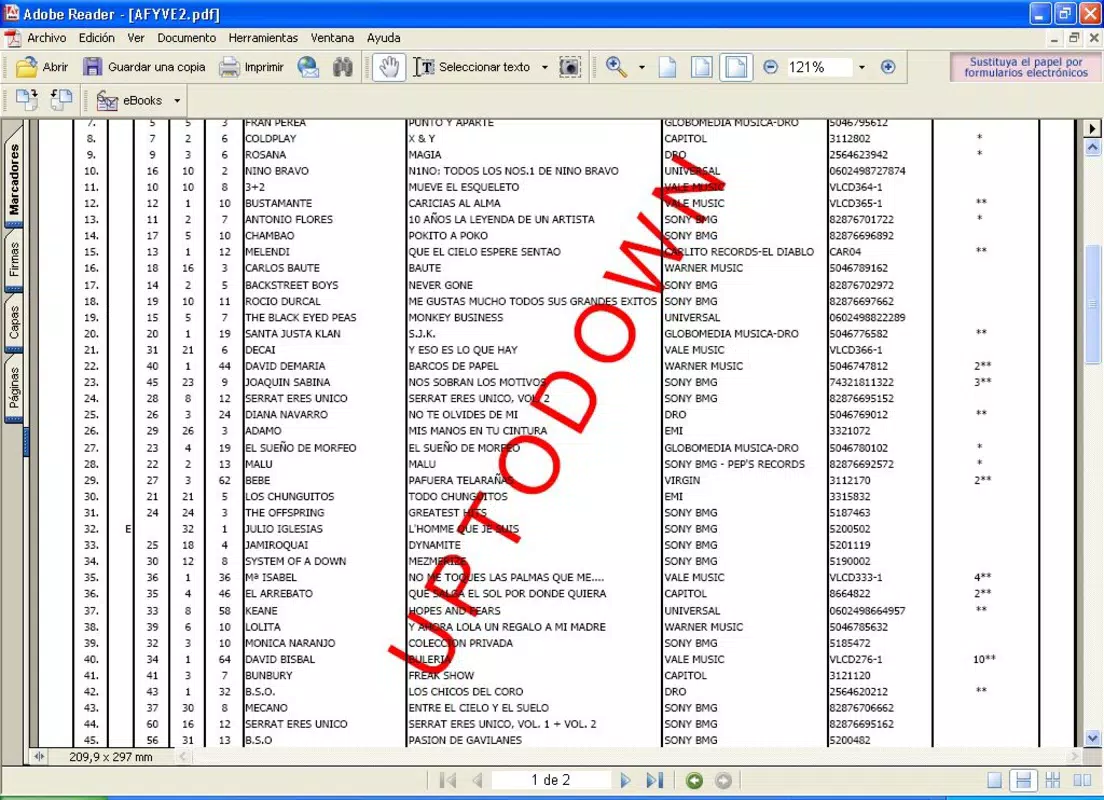Open the Ayuda menu
The width and height of the screenshot is (1104, 800).
(x=384, y=38)
